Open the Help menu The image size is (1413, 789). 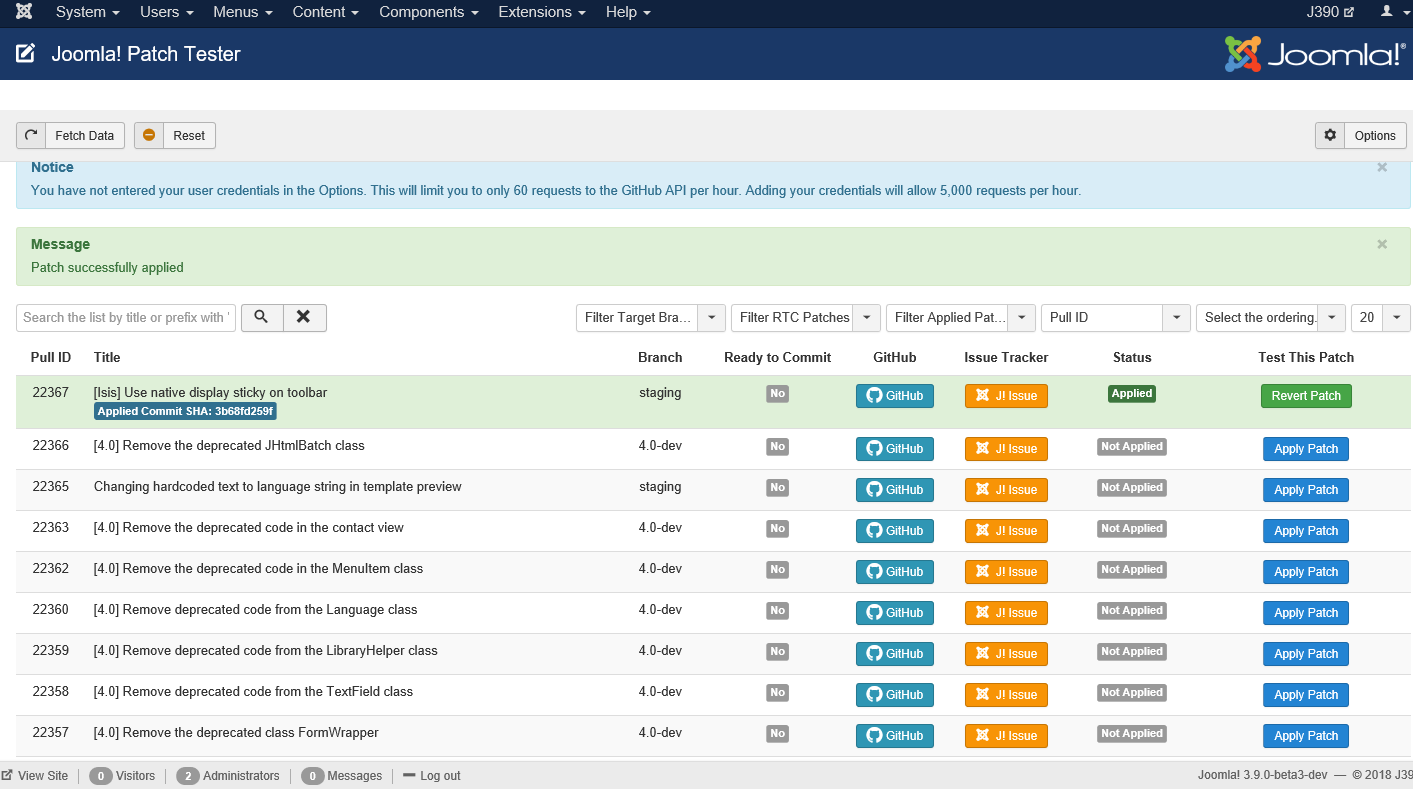tap(628, 12)
